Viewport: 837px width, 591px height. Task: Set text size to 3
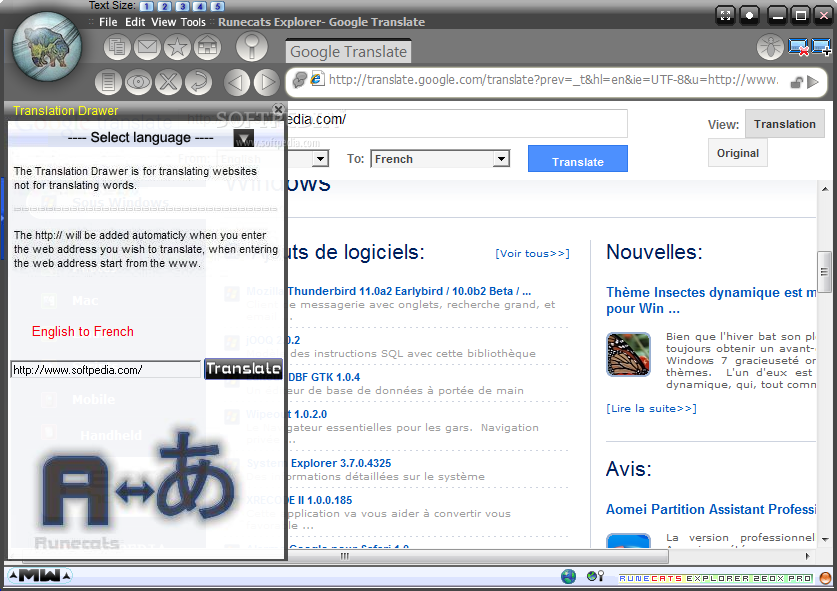pyautogui.click(x=183, y=6)
